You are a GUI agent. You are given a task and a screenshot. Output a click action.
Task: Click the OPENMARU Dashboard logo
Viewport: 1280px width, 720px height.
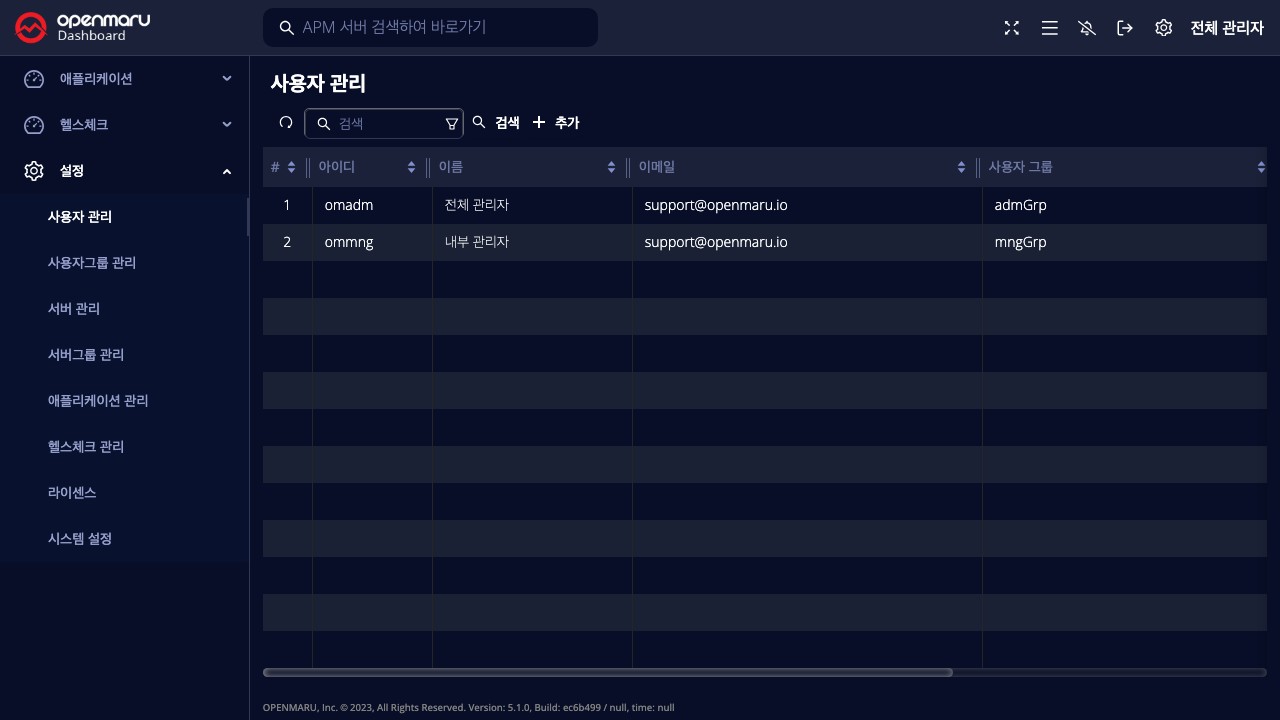click(83, 27)
